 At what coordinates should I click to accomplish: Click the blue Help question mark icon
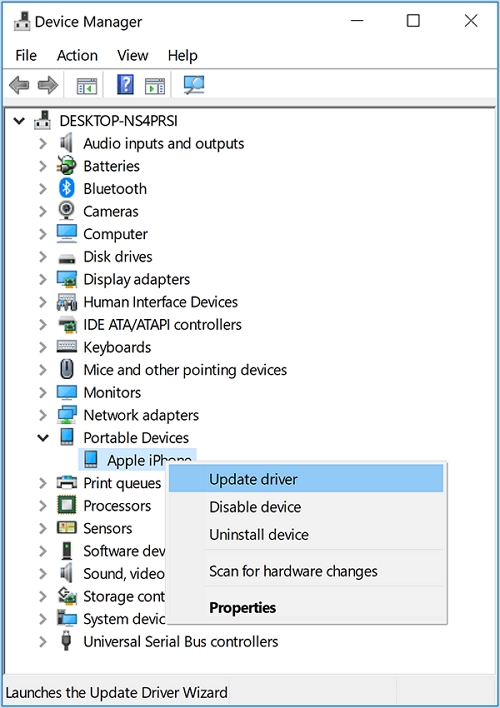126,84
